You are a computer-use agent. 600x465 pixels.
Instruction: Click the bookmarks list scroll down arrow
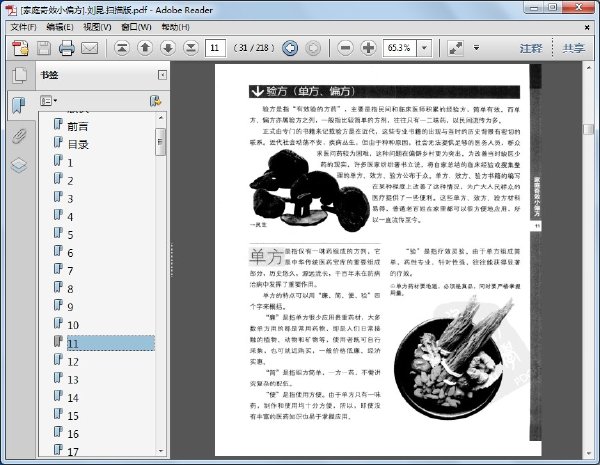point(161,451)
